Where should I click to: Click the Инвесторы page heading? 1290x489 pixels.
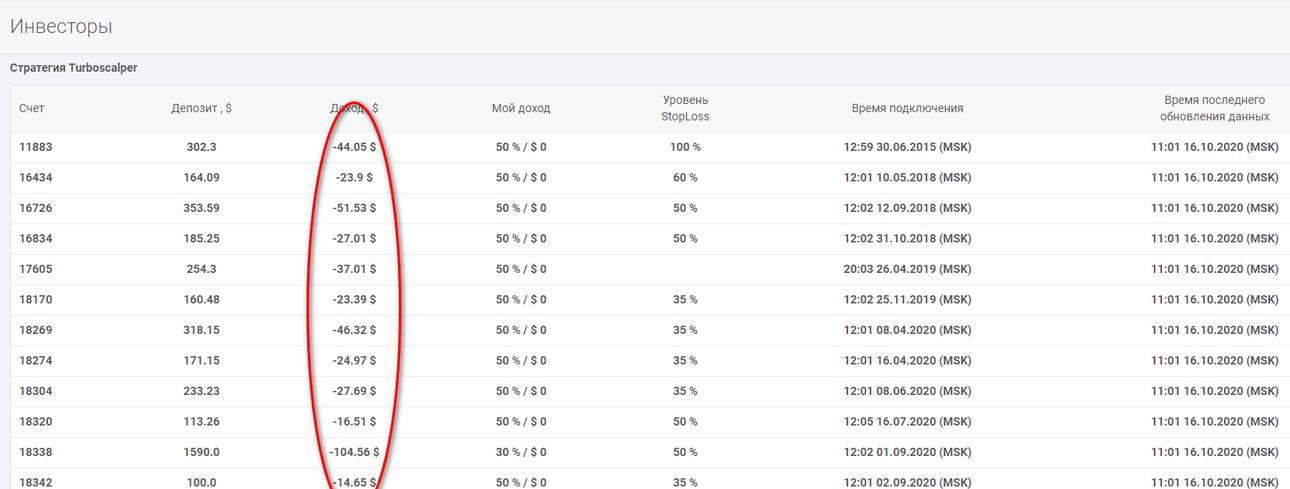(61, 27)
